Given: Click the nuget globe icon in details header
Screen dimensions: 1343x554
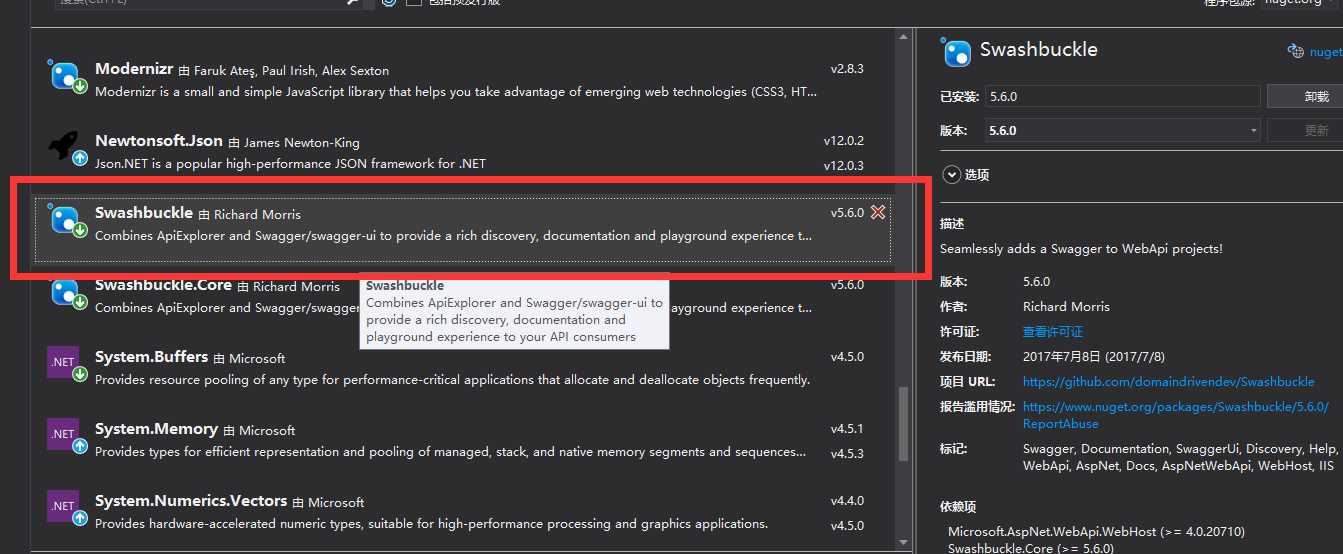Looking at the screenshot, I should (x=1295, y=51).
